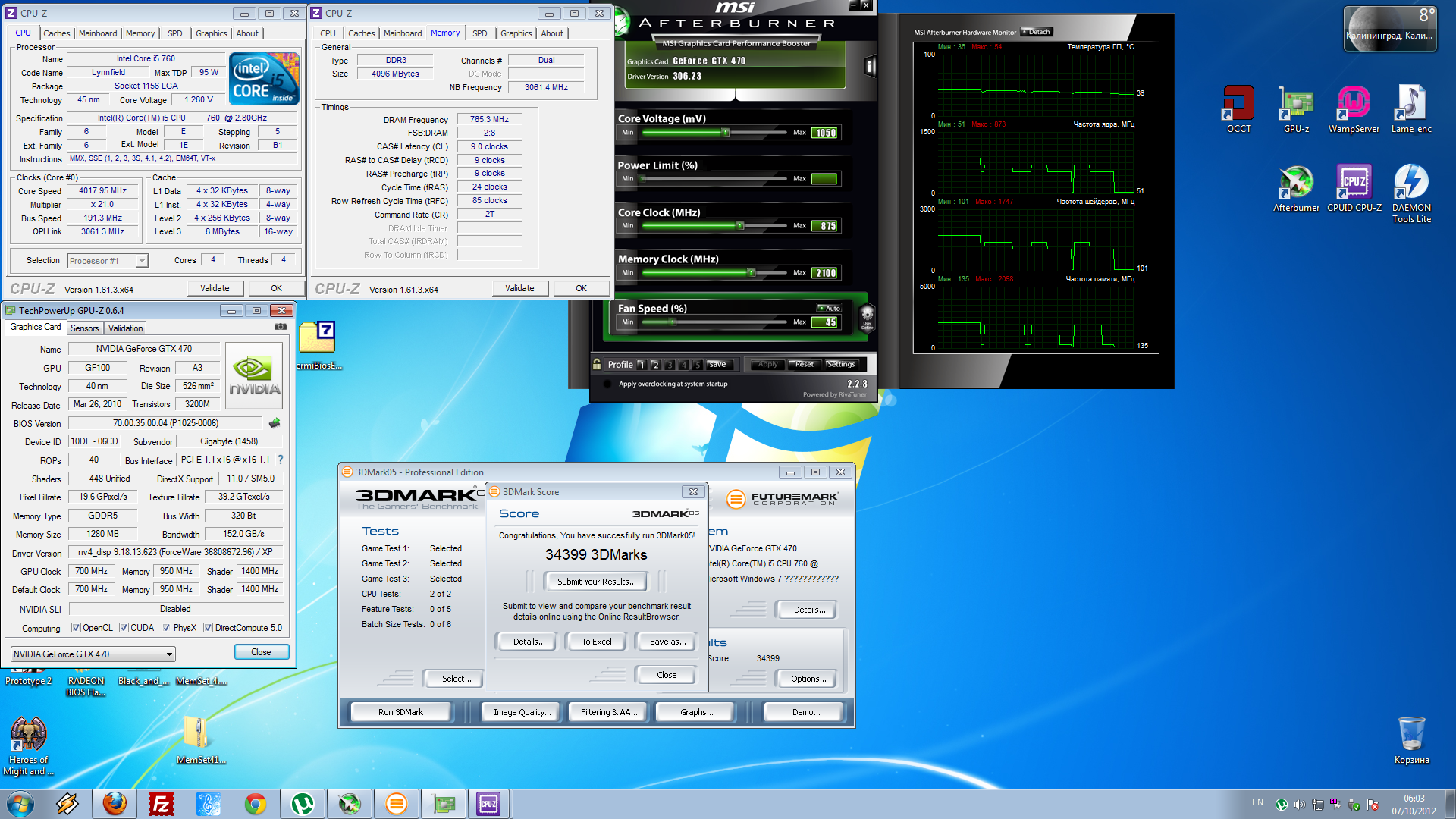Open the Mainboard tab in left CPU-Z
Screen dimensions: 1456x819
click(98, 33)
